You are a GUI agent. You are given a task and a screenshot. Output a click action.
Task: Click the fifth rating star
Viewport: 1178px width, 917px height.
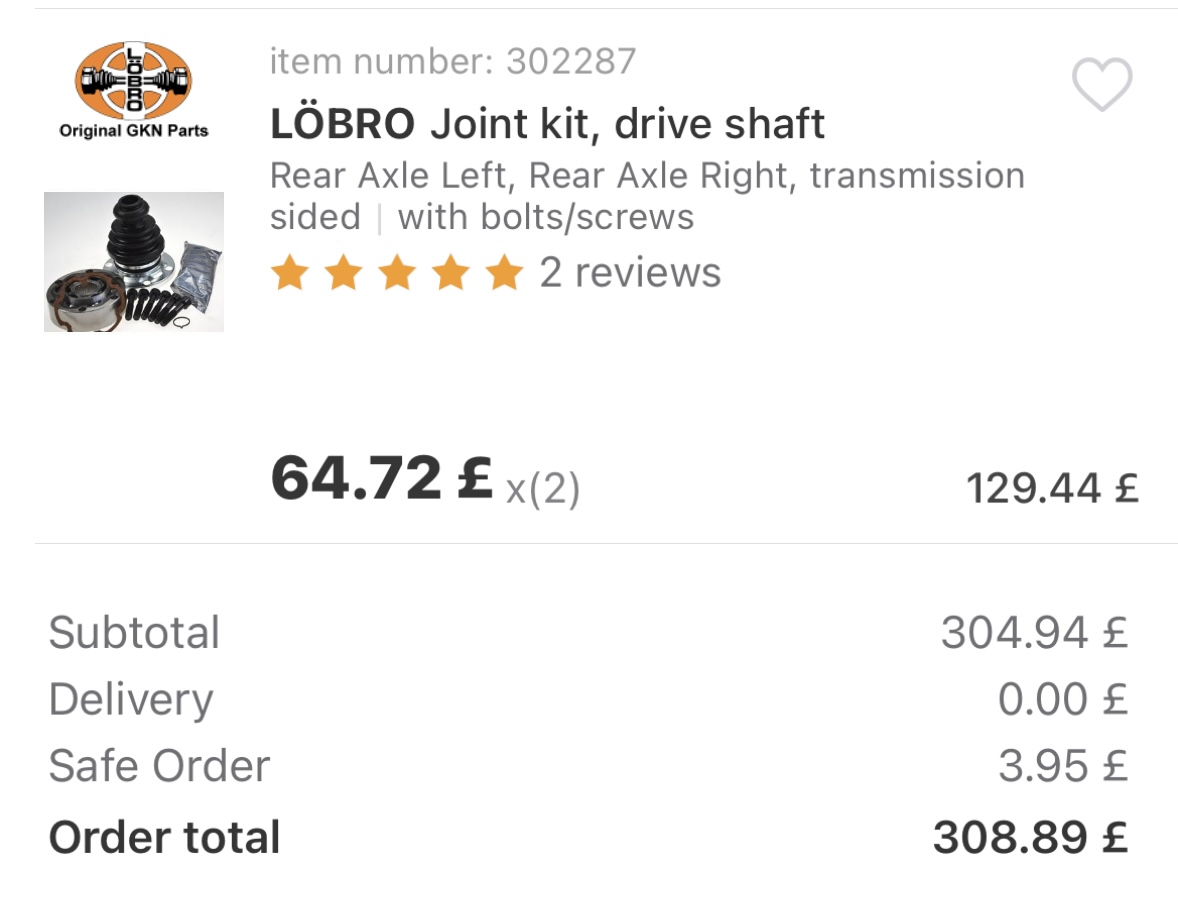click(x=504, y=272)
